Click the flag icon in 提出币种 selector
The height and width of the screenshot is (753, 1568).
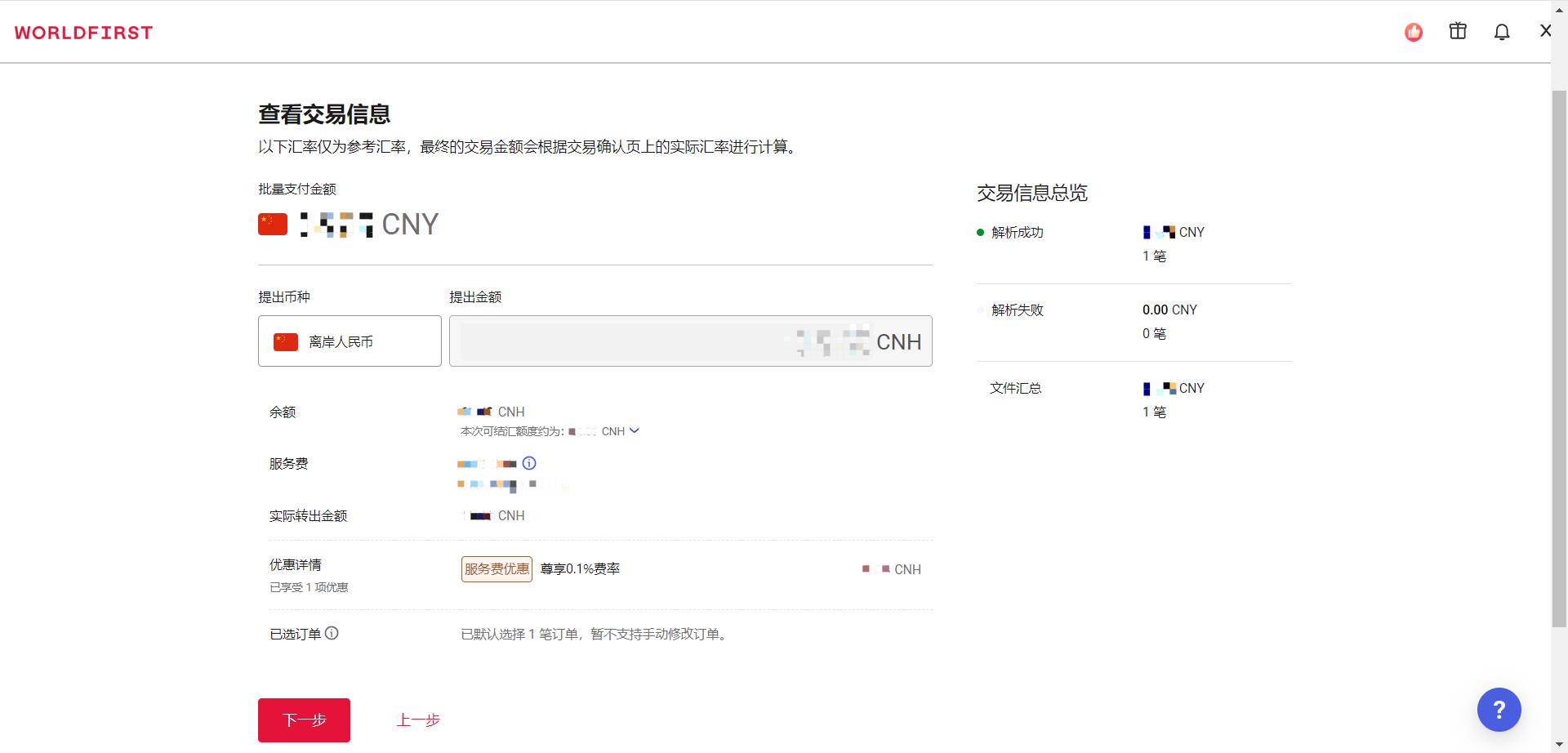tap(286, 341)
